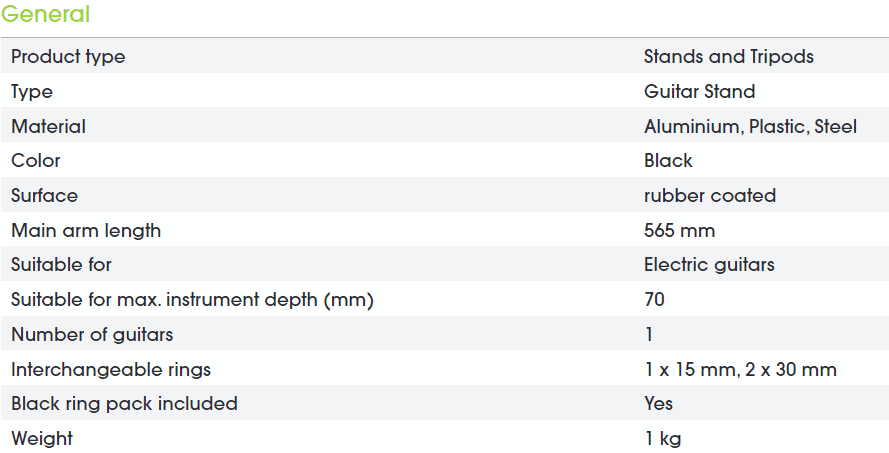Click the Aluminium, Plastic, Steel value

(x=750, y=126)
